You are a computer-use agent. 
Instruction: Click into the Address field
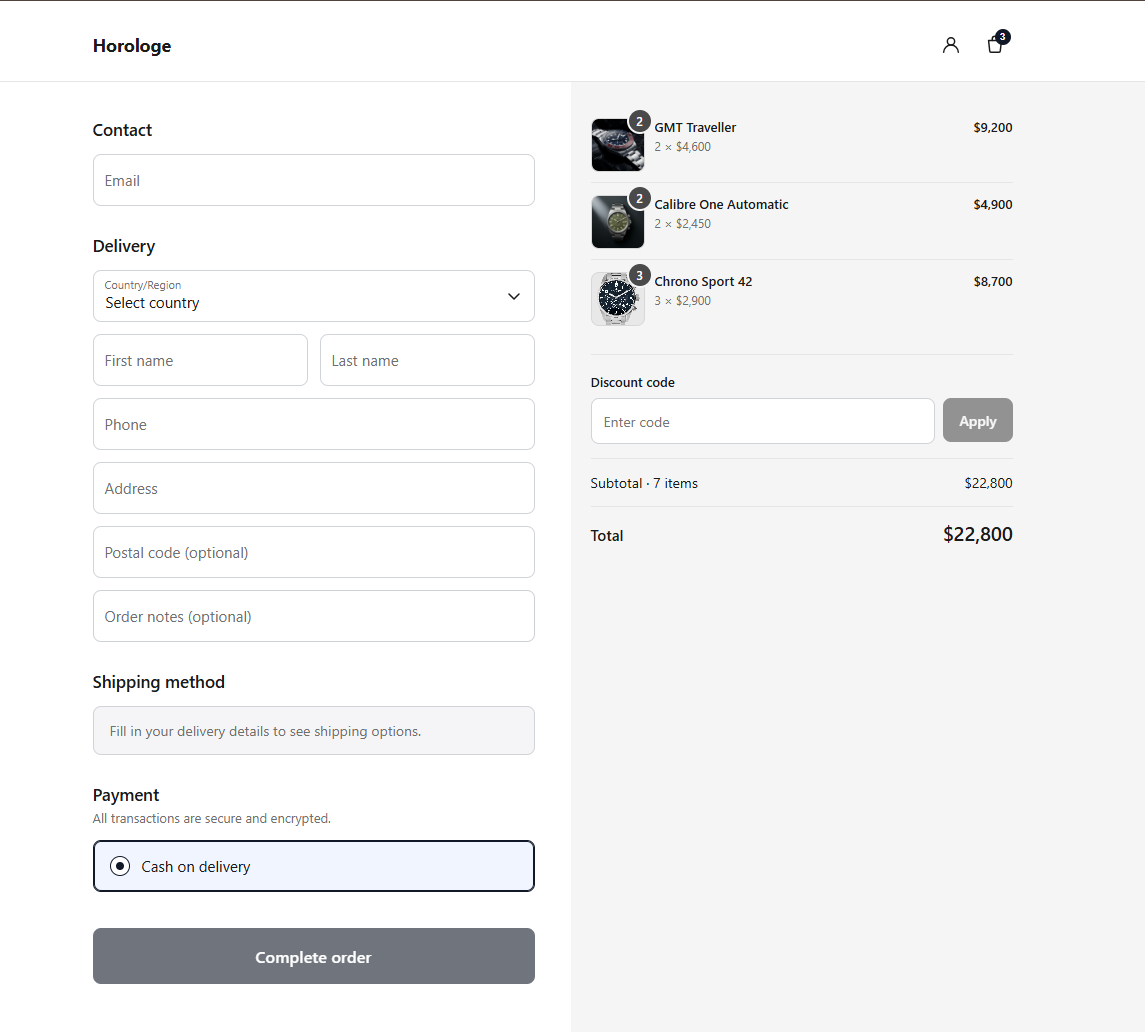tap(313, 488)
